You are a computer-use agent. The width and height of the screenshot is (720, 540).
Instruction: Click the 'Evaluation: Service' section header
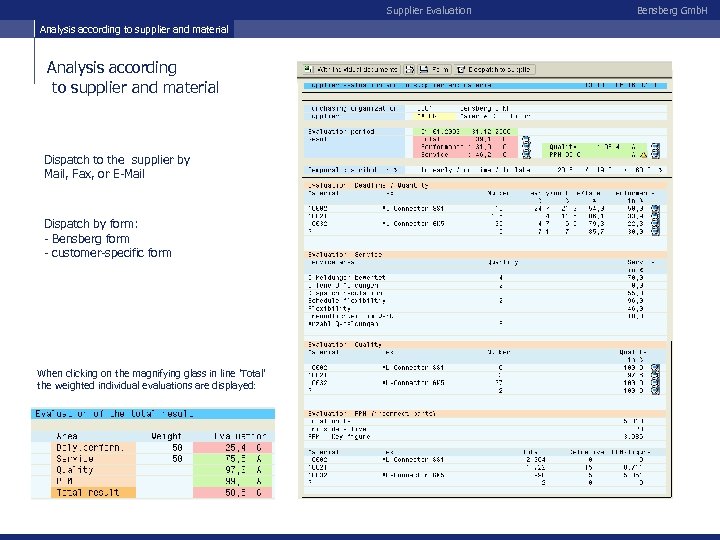click(x=484, y=254)
